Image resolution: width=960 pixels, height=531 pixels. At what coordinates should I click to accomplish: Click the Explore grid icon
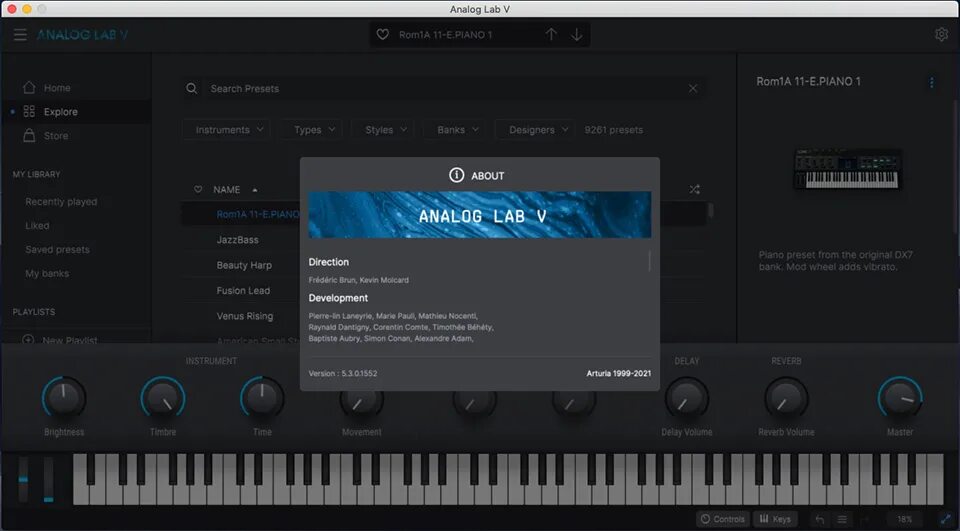(29, 111)
